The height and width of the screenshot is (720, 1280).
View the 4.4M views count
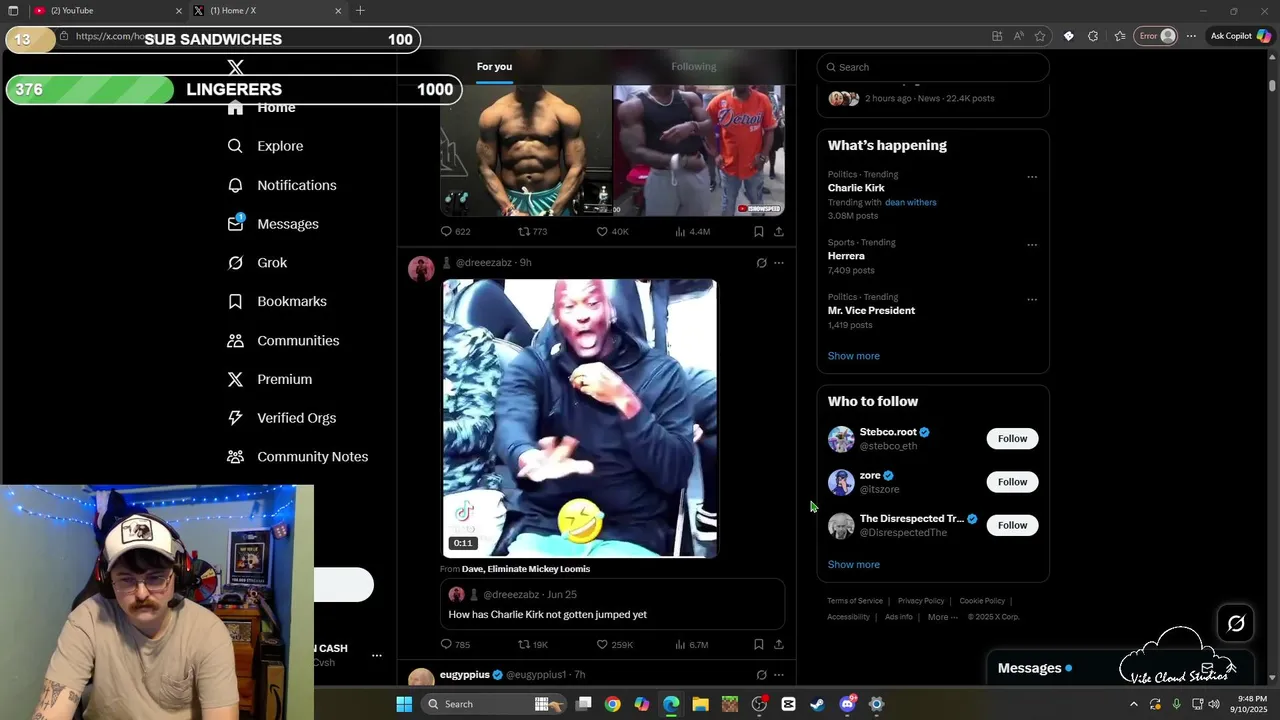point(692,231)
